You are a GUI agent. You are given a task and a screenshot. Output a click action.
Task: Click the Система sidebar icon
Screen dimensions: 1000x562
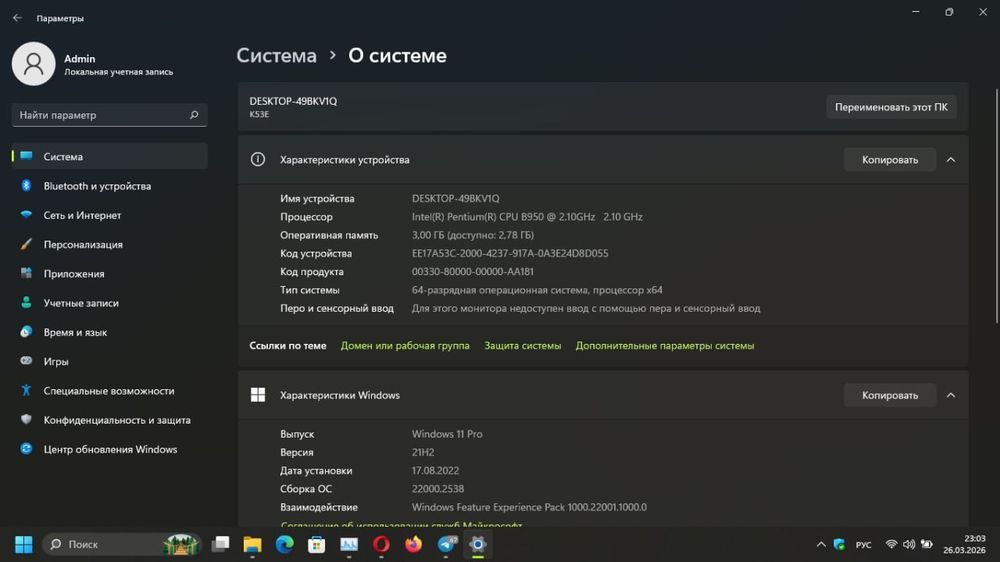coord(26,156)
